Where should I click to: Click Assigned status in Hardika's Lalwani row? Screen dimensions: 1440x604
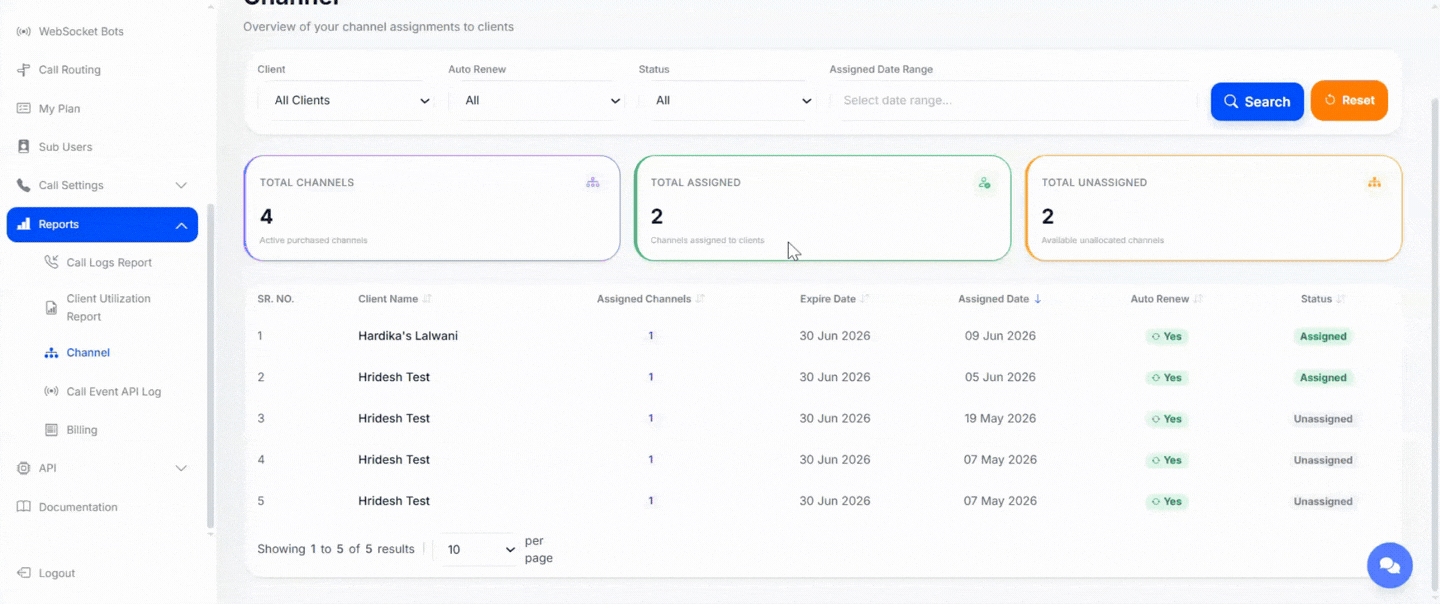tap(1323, 337)
